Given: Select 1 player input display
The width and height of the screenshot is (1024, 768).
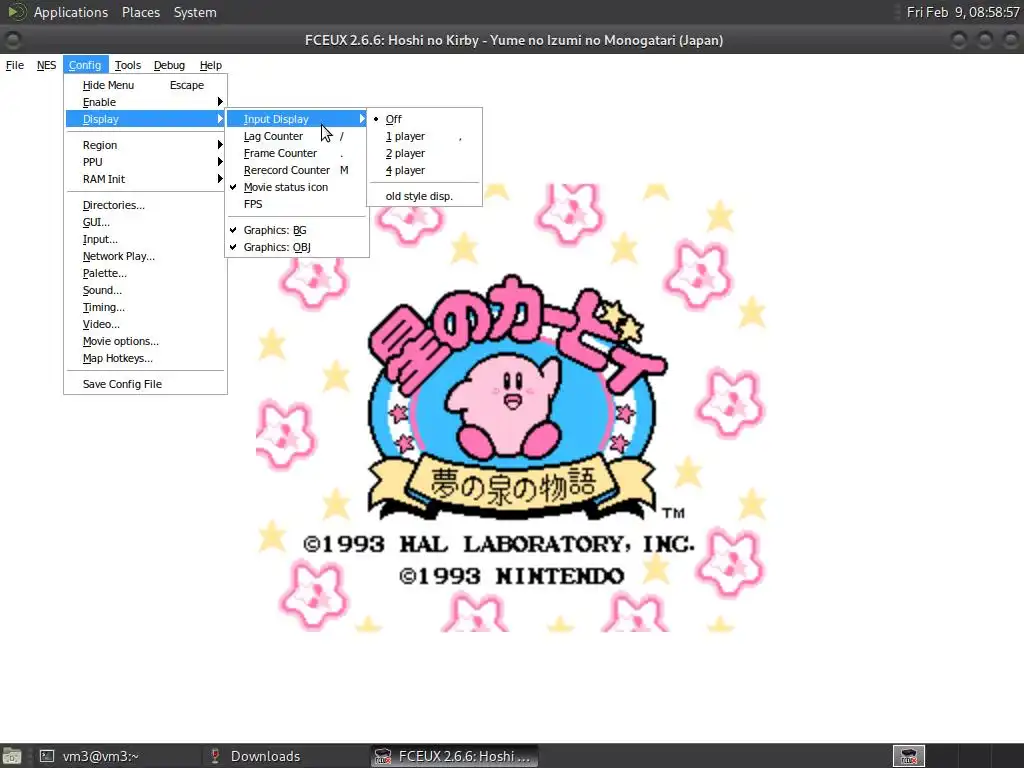Looking at the screenshot, I should 424,136.
